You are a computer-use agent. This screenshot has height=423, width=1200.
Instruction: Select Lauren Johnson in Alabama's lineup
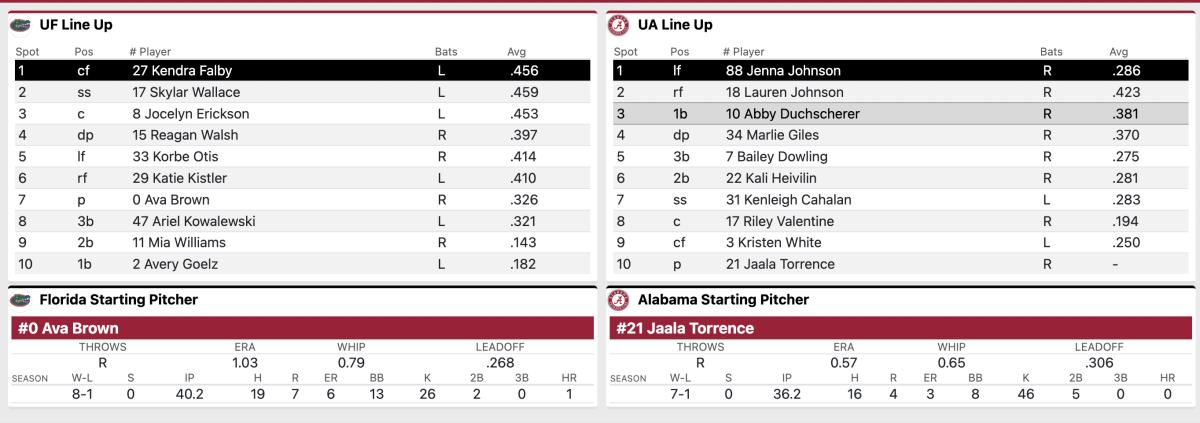(785, 92)
